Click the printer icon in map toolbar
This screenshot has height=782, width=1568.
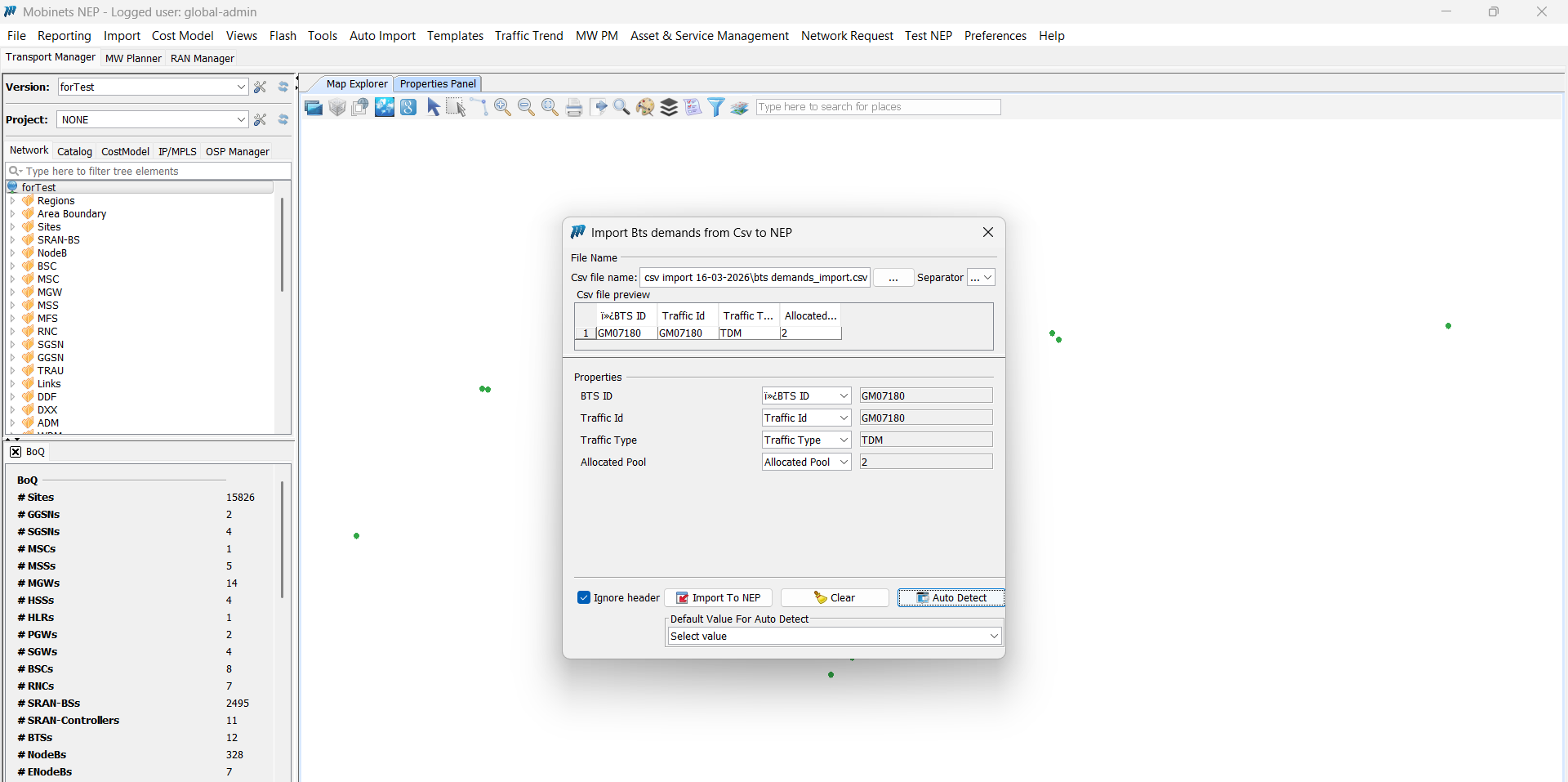574,107
